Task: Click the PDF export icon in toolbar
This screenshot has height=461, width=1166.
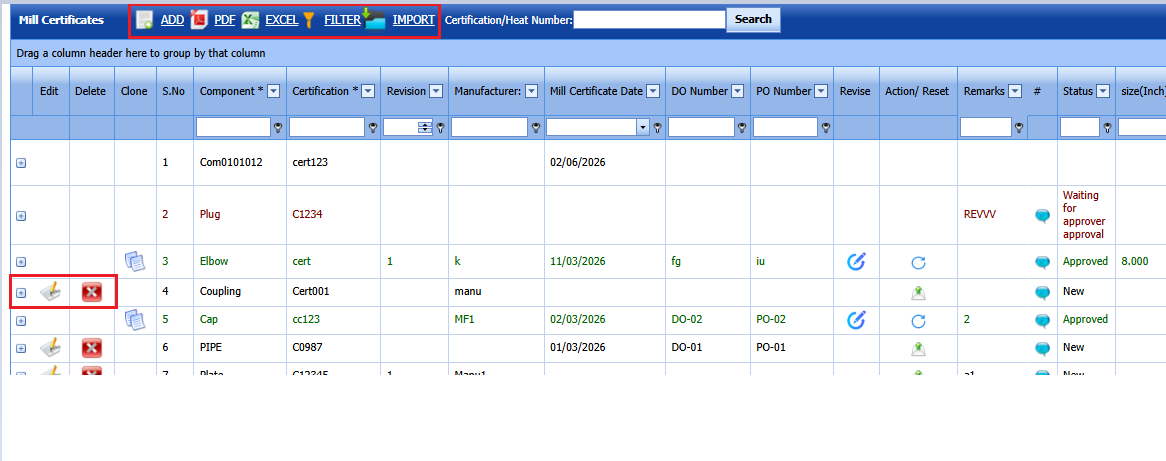Action: [199, 20]
